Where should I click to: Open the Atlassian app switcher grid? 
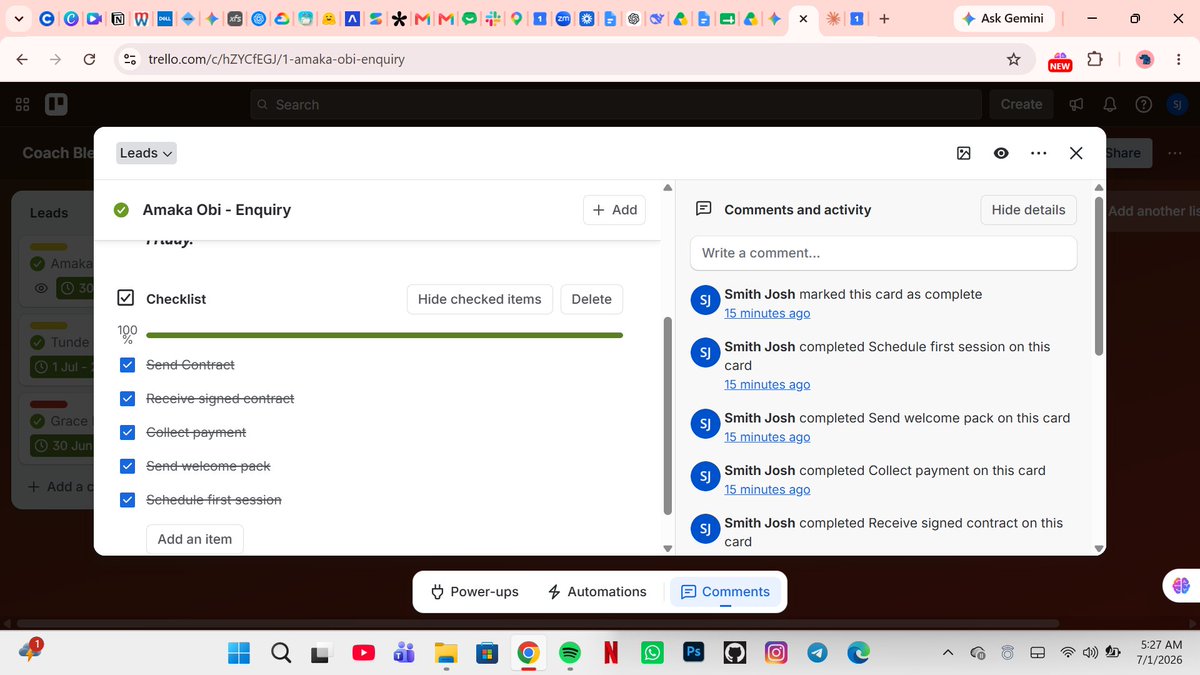coord(23,104)
